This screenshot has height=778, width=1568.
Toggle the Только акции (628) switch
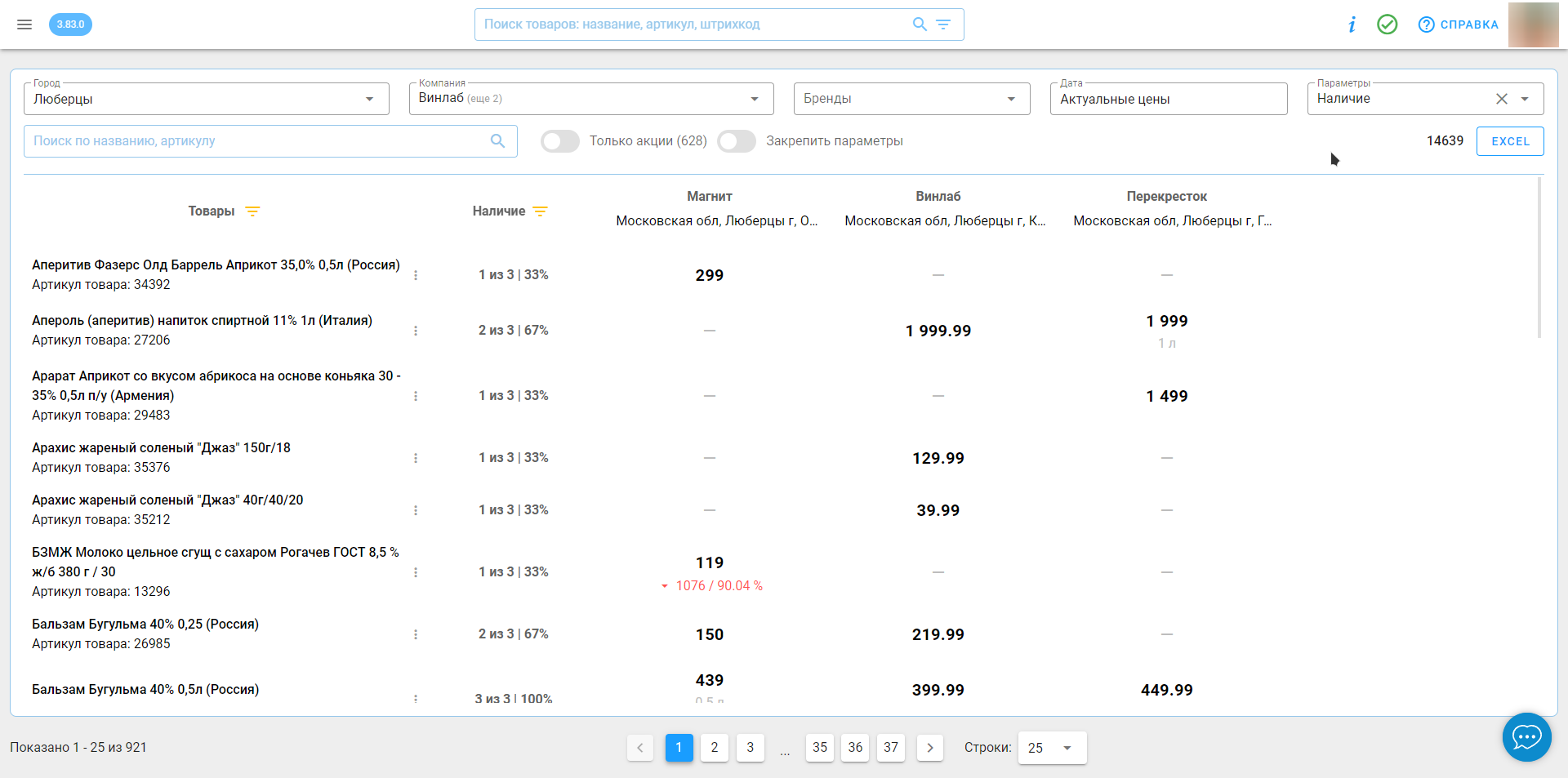point(560,141)
